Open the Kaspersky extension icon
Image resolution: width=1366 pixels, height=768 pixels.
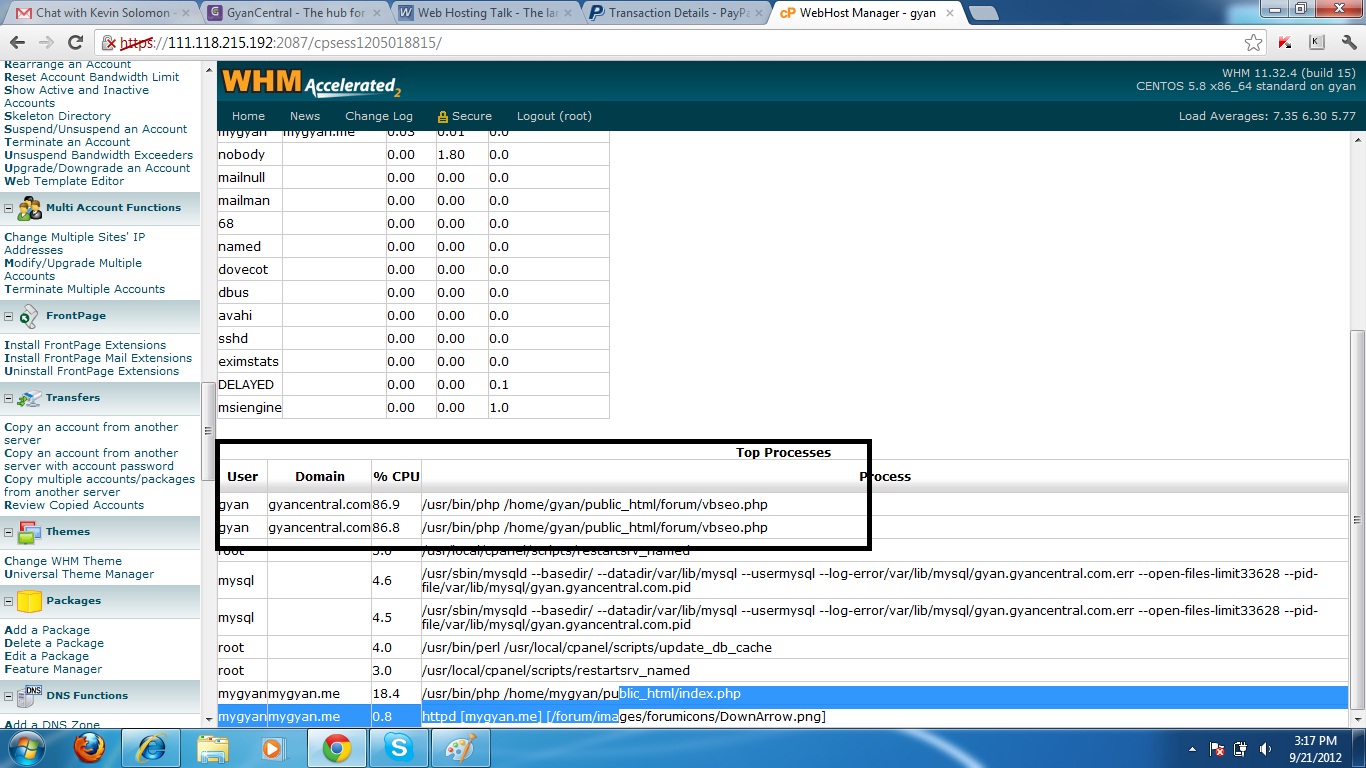(x=1285, y=43)
